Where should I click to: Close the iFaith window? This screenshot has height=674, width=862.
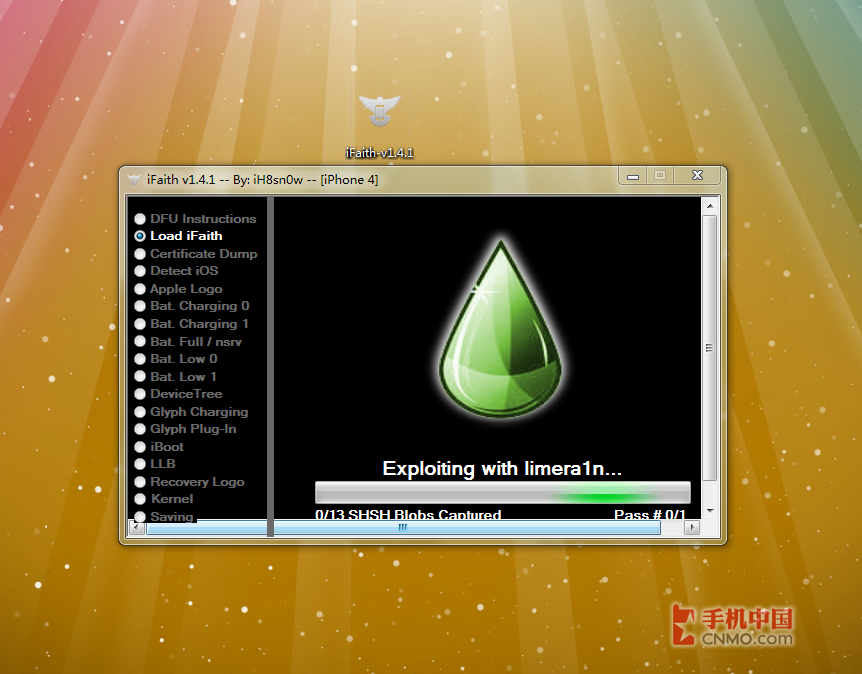pyautogui.click(x=697, y=175)
